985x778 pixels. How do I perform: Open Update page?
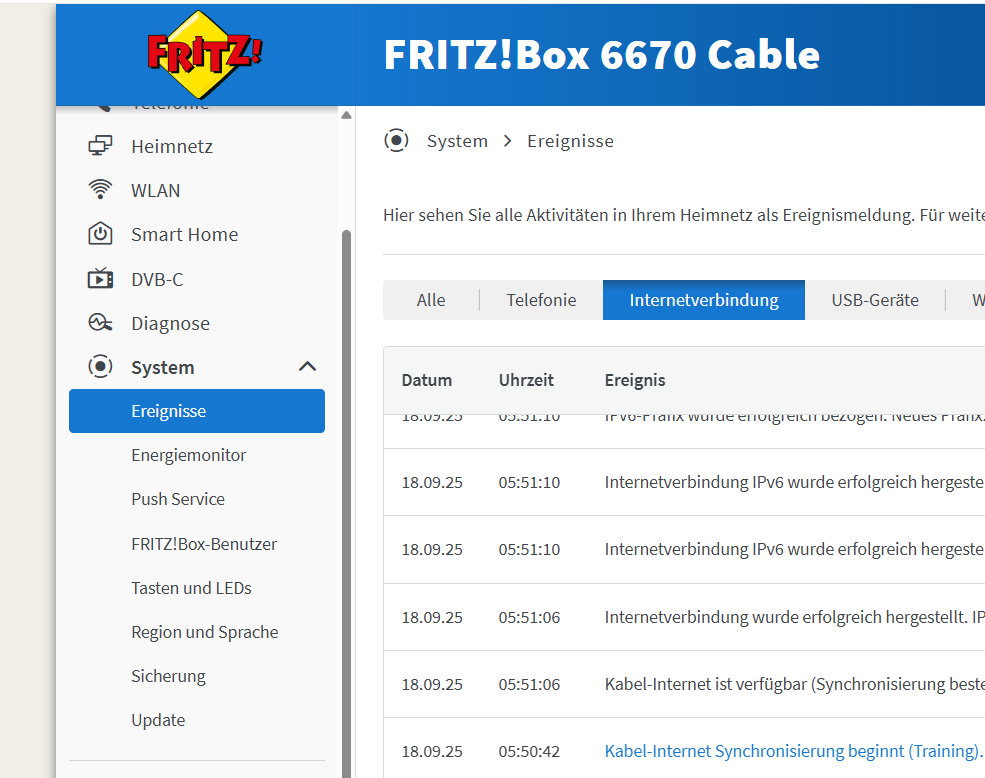point(158,720)
